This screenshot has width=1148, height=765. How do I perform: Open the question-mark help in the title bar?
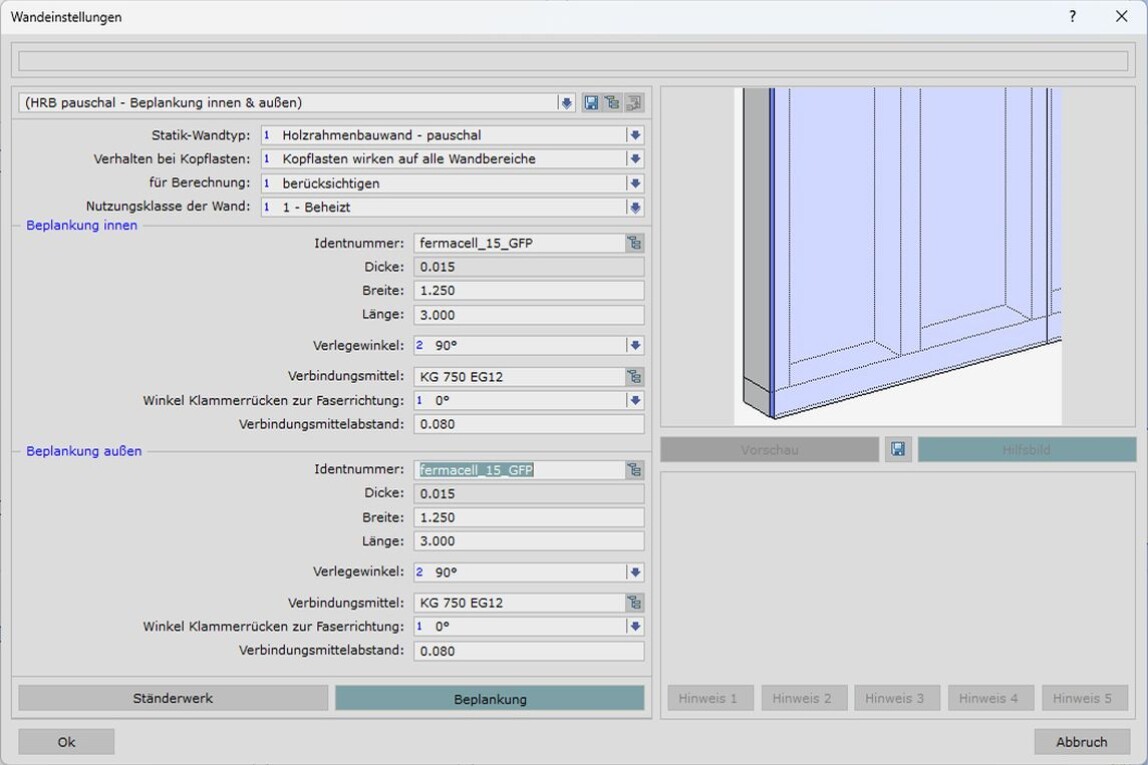coord(1073,16)
